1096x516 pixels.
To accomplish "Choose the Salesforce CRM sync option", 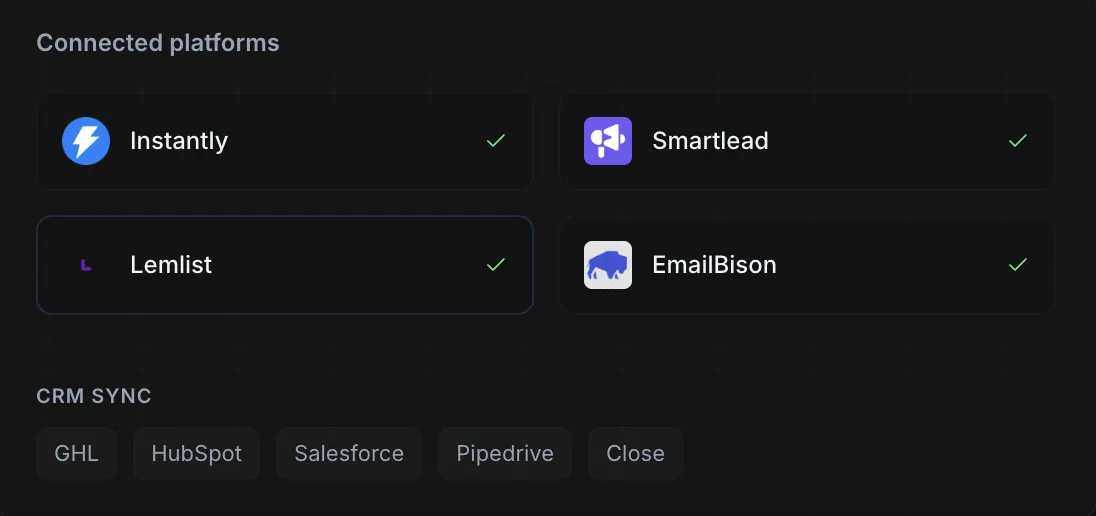I will pyautogui.click(x=349, y=454).
